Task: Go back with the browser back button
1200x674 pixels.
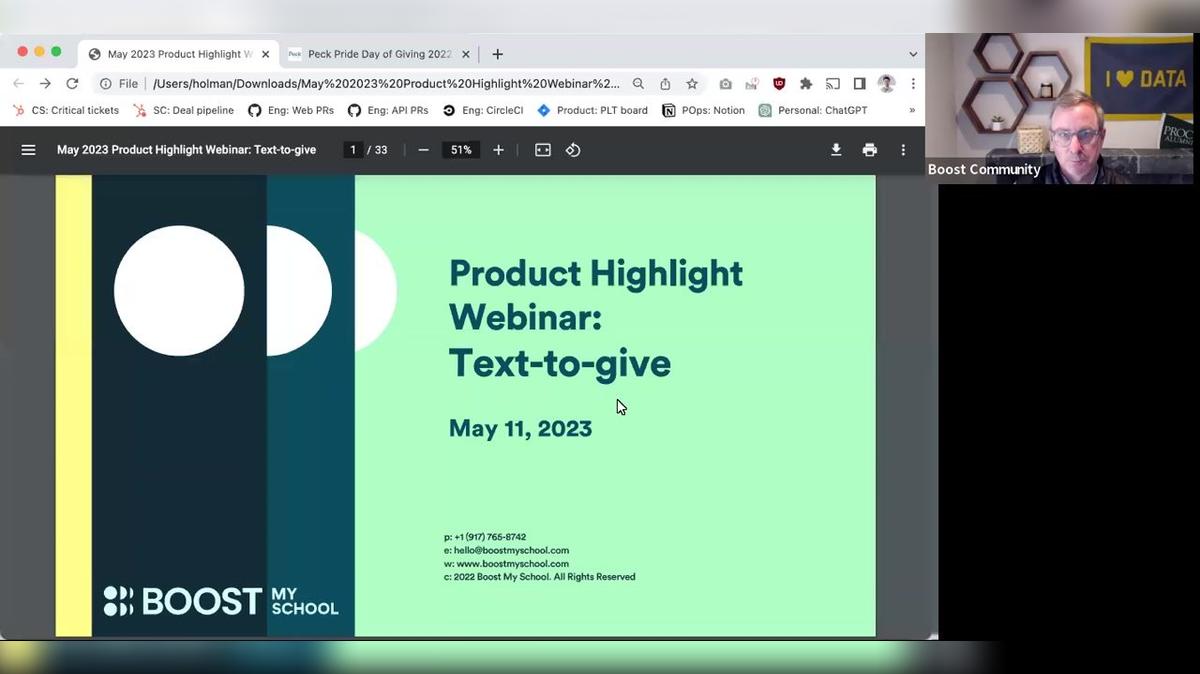Action: (x=18, y=84)
